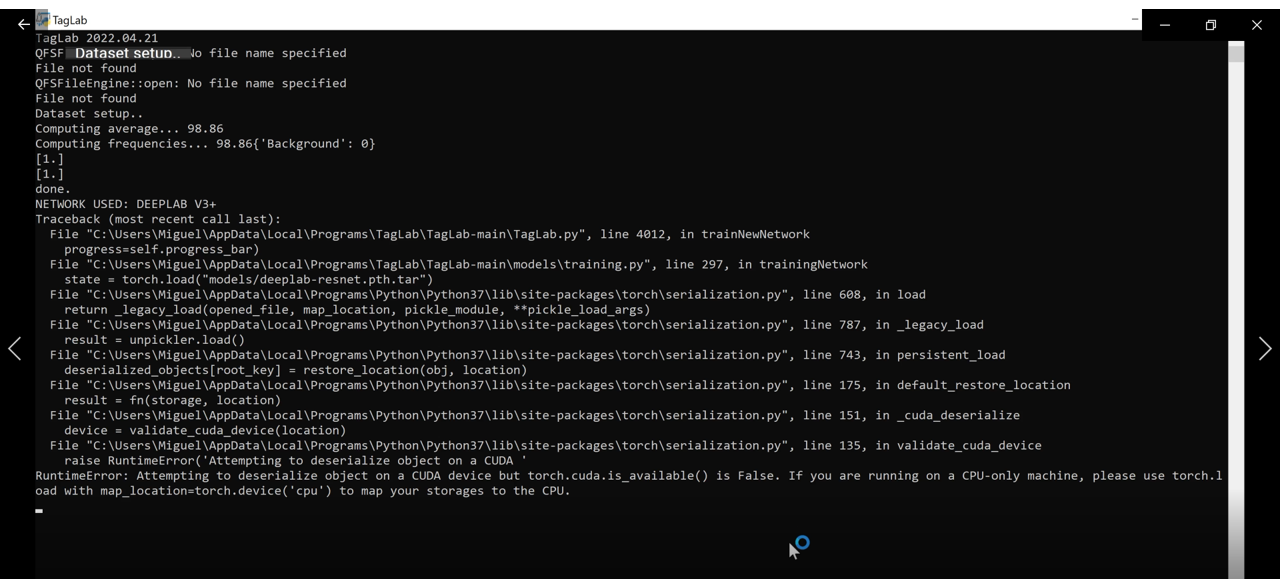Screen dimensions: 1280x579
Task: Minimize the TagLab console window
Action: (1163, 25)
